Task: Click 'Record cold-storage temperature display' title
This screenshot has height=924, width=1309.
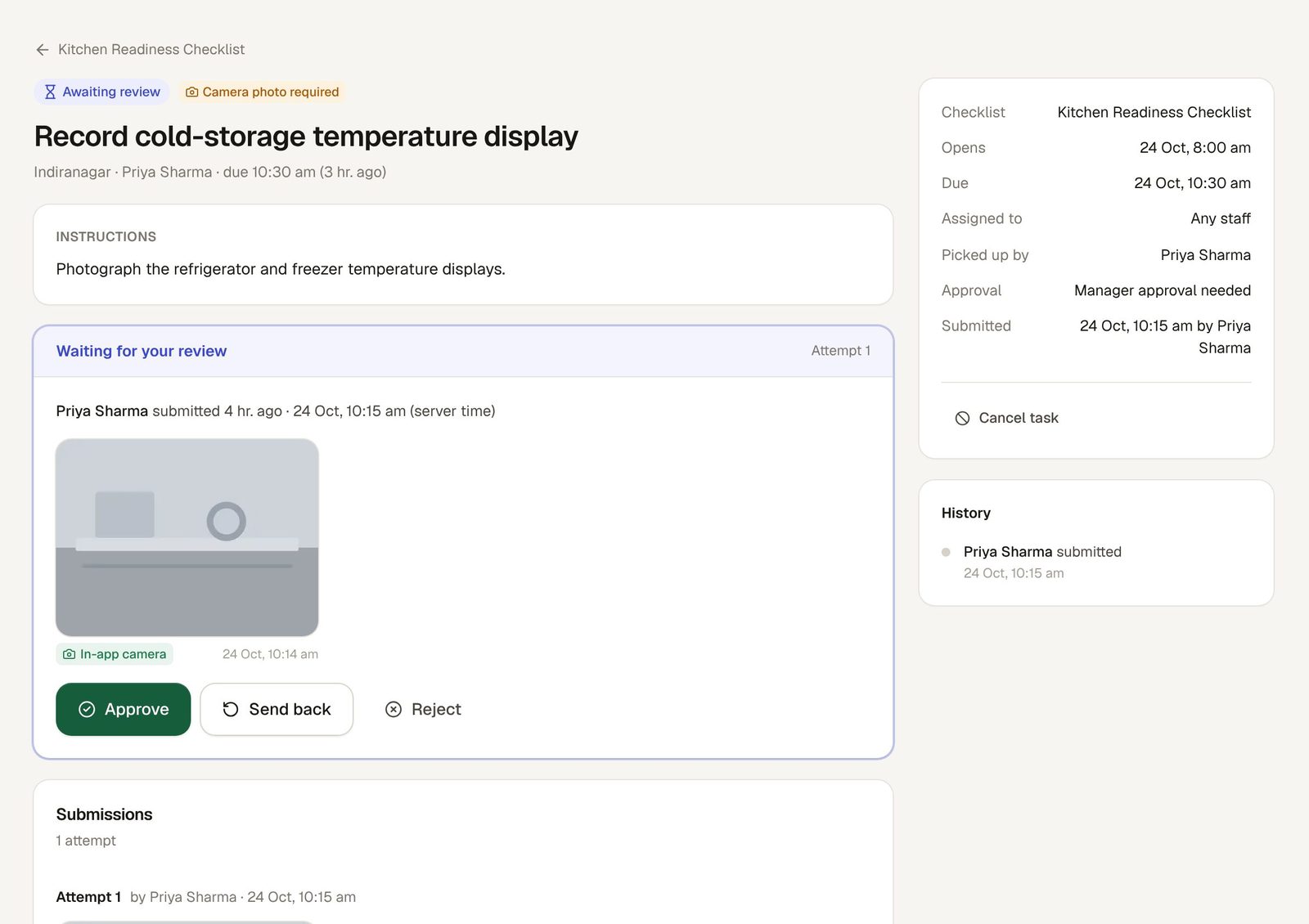Action: (306, 137)
